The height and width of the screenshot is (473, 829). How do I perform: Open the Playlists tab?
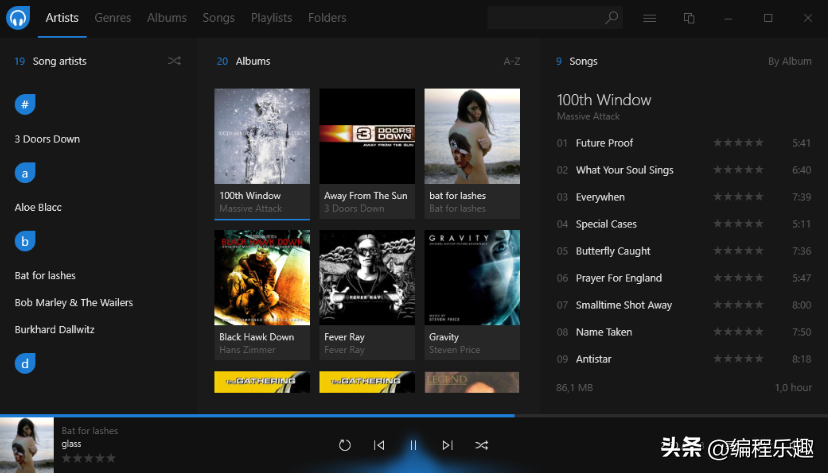(x=271, y=18)
